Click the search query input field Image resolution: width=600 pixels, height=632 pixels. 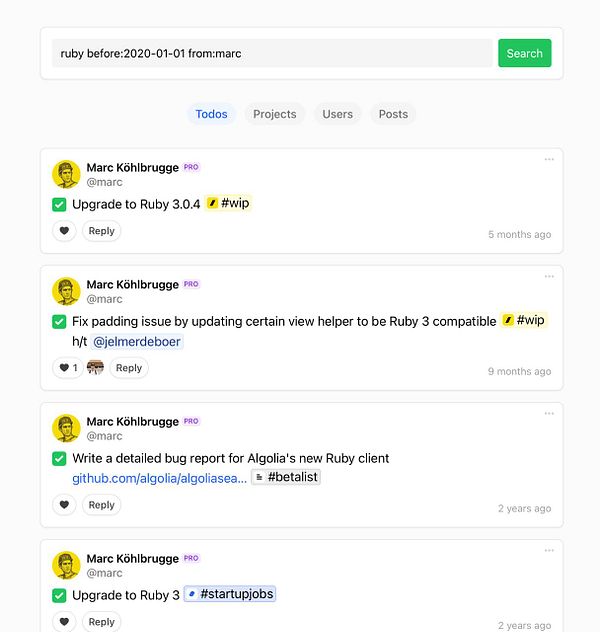pos(272,53)
